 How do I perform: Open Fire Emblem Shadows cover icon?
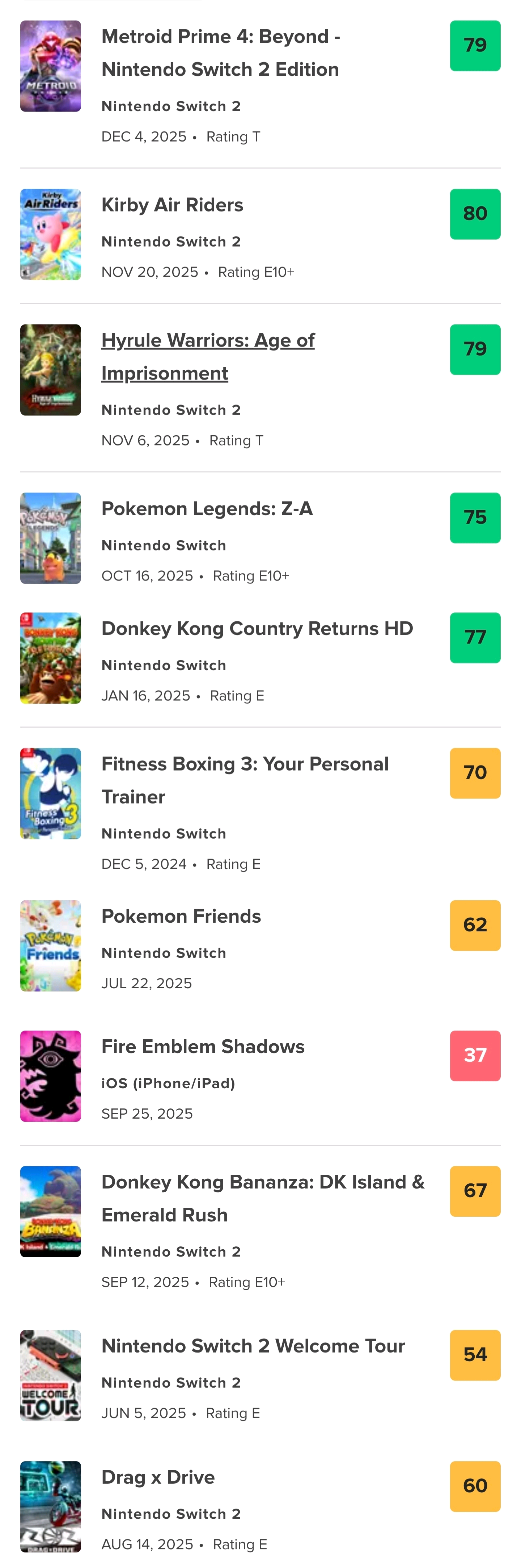point(50,1076)
